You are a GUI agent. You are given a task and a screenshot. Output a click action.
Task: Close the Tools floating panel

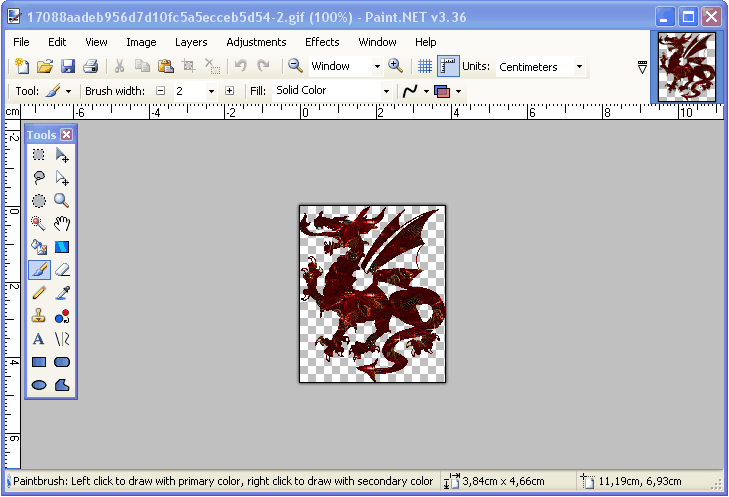[67, 135]
